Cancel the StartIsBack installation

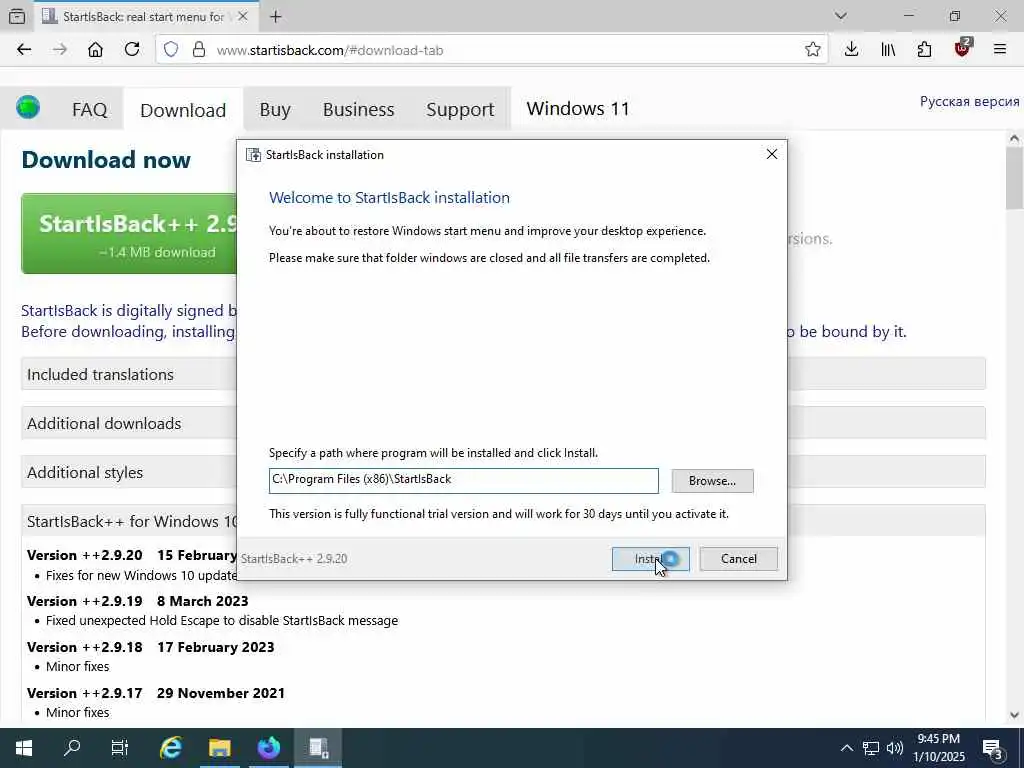[x=739, y=559]
